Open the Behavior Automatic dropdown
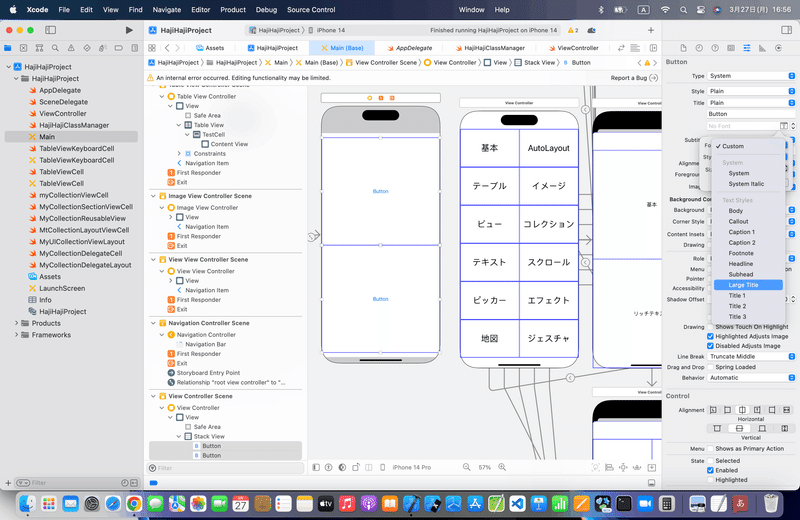This screenshot has height=520, width=800. 751,378
